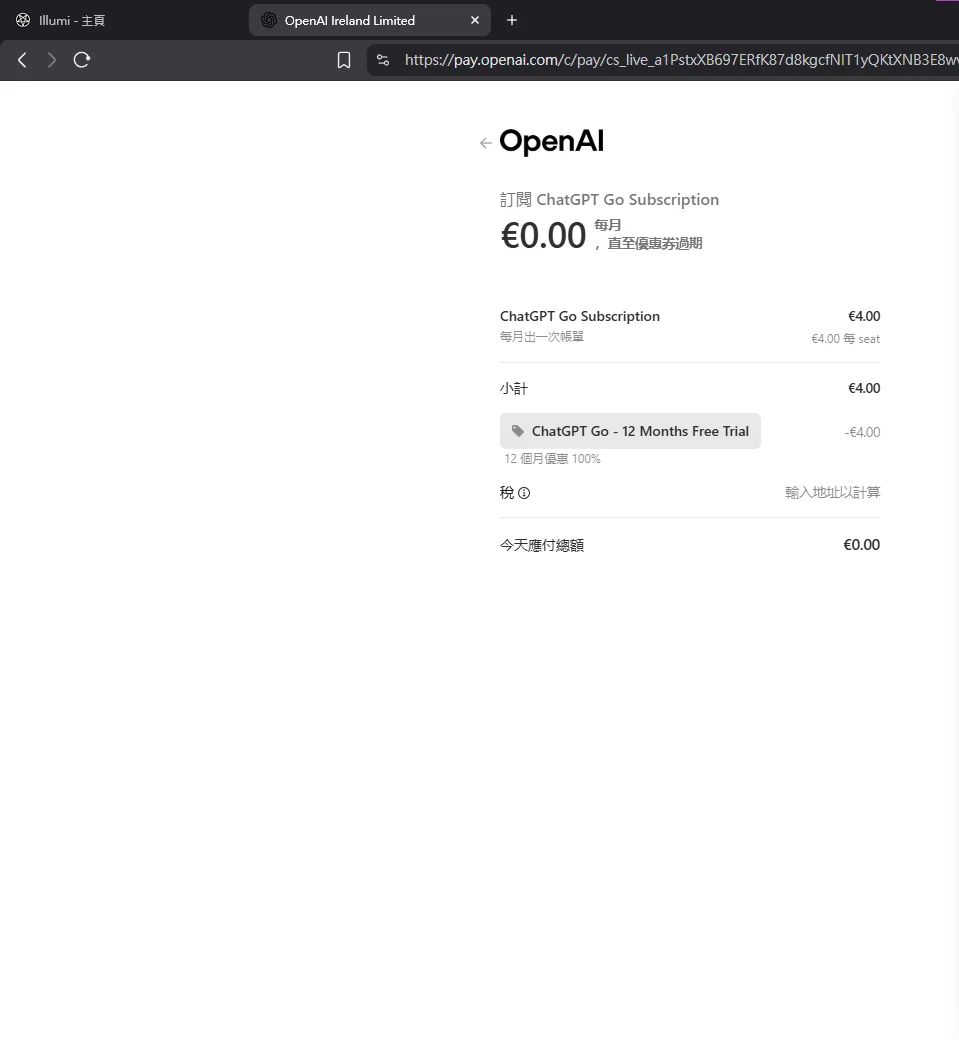
Task: Click the ChatGPT Go 12 Months Free Trial coupon
Action: pyautogui.click(x=630, y=431)
